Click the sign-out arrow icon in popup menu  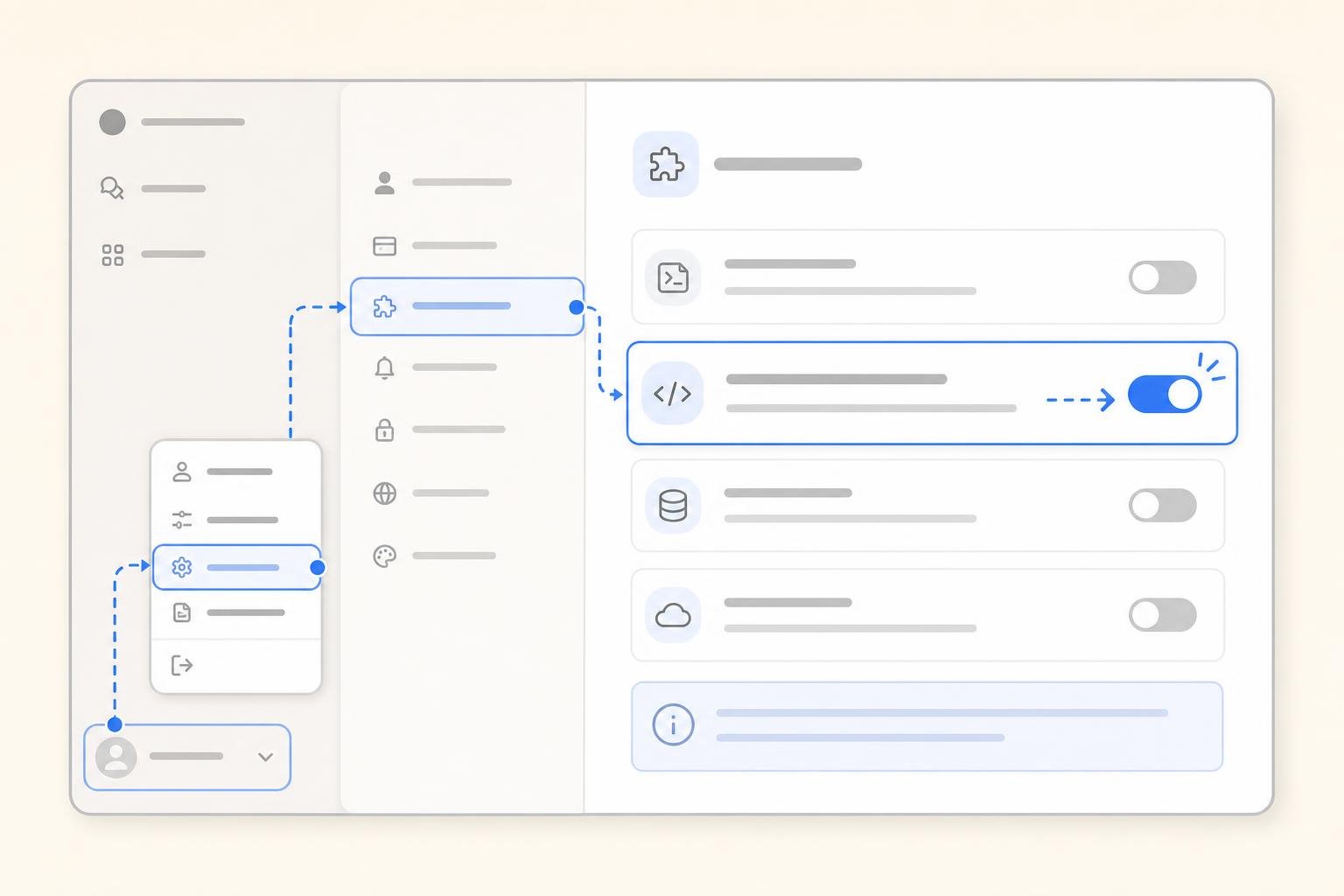click(182, 666)
